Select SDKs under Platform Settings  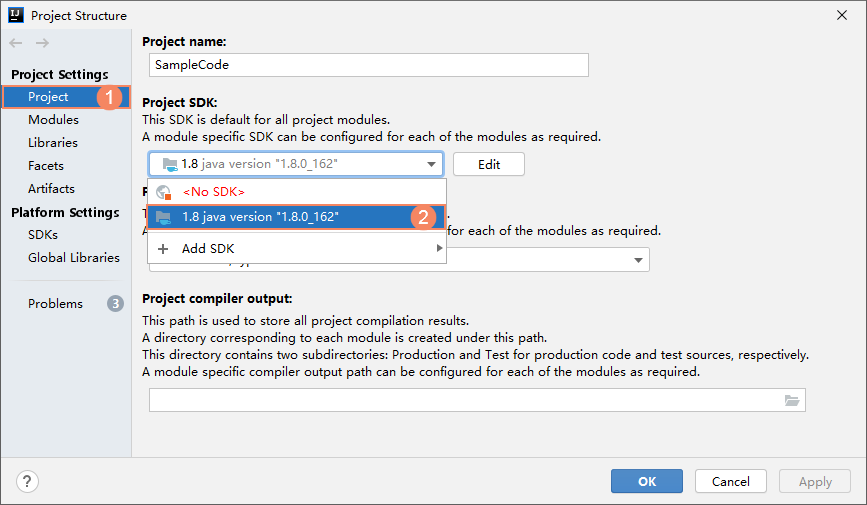point(43,235)
